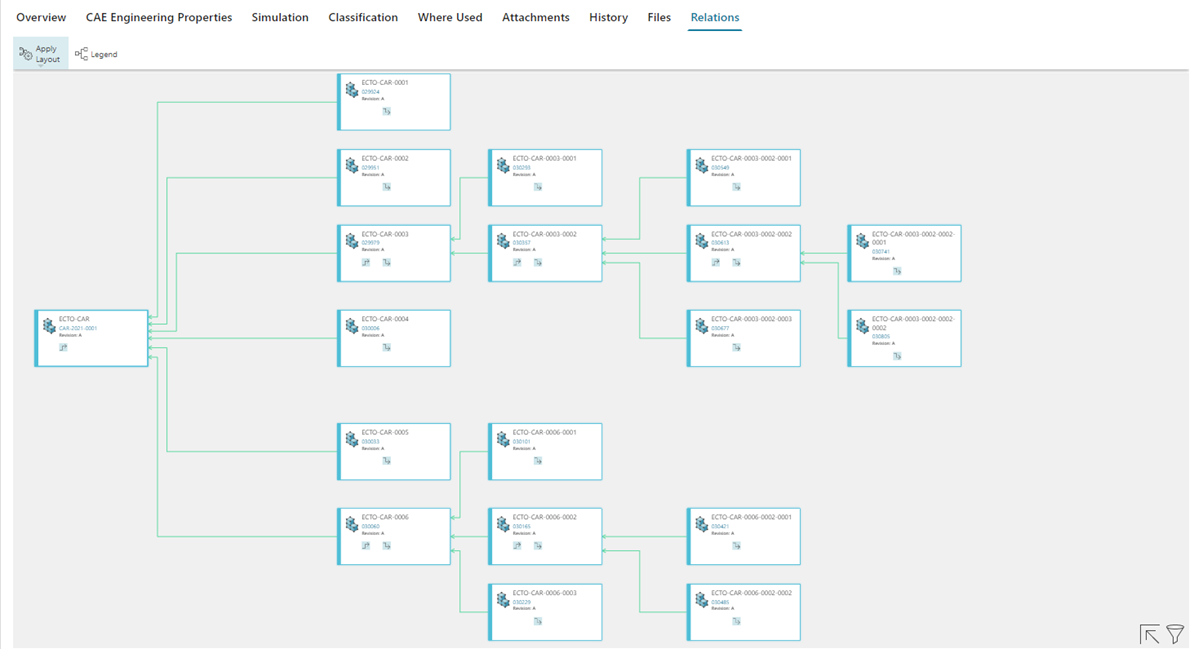1194x649 pixels.
Task: Click the model icon on ECTO-CAR-0003-0002
Action: [x=503, y=241]
